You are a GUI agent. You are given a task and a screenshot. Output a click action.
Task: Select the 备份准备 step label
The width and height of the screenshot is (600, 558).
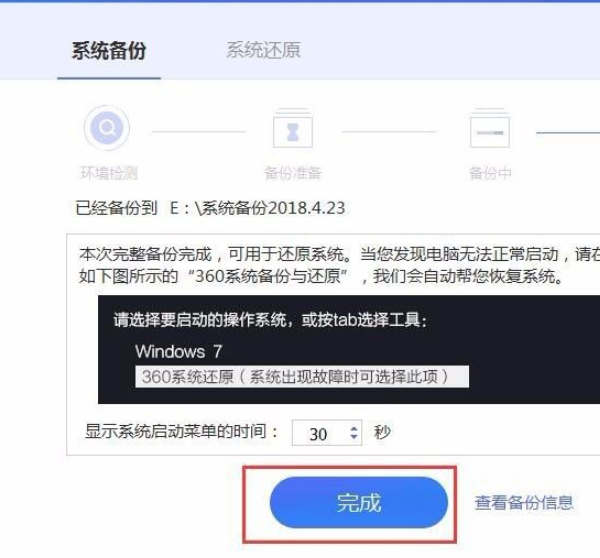tap(293, 173)
